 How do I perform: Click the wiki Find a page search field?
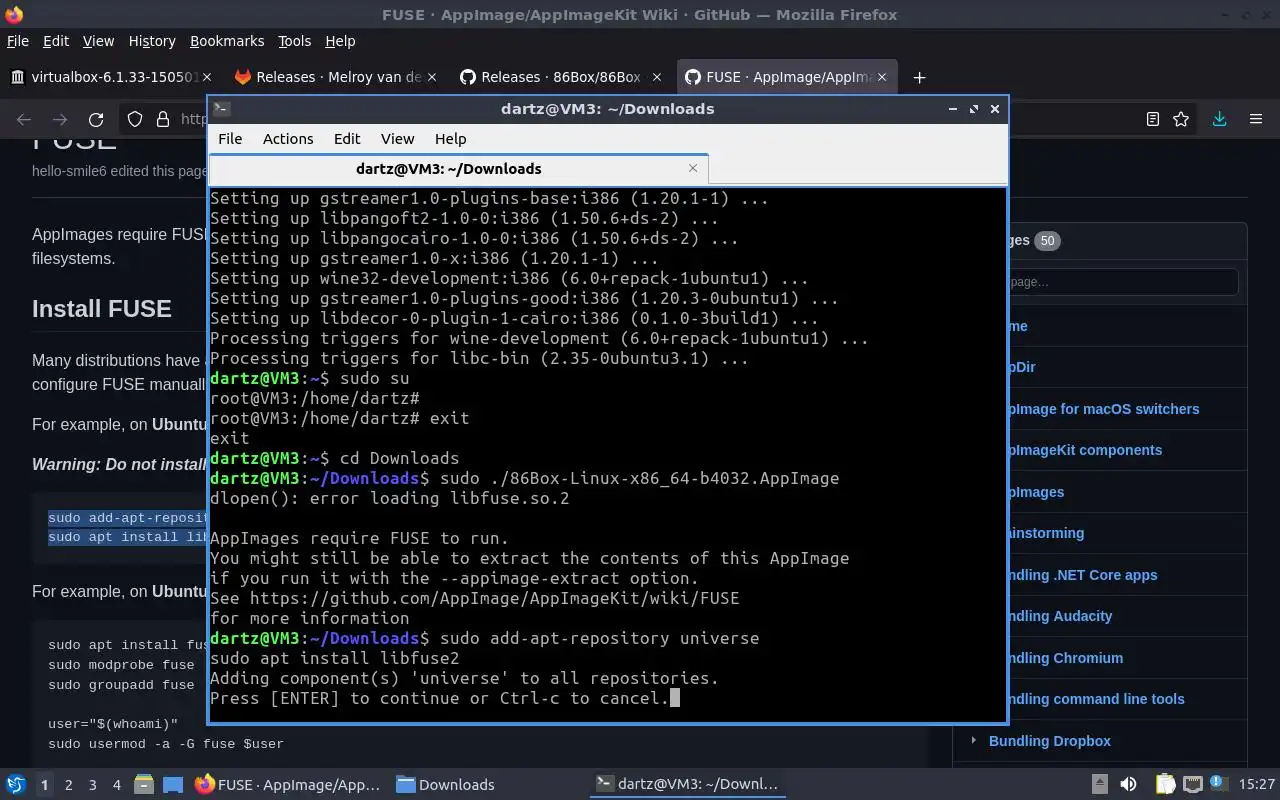coord(1123,282)
